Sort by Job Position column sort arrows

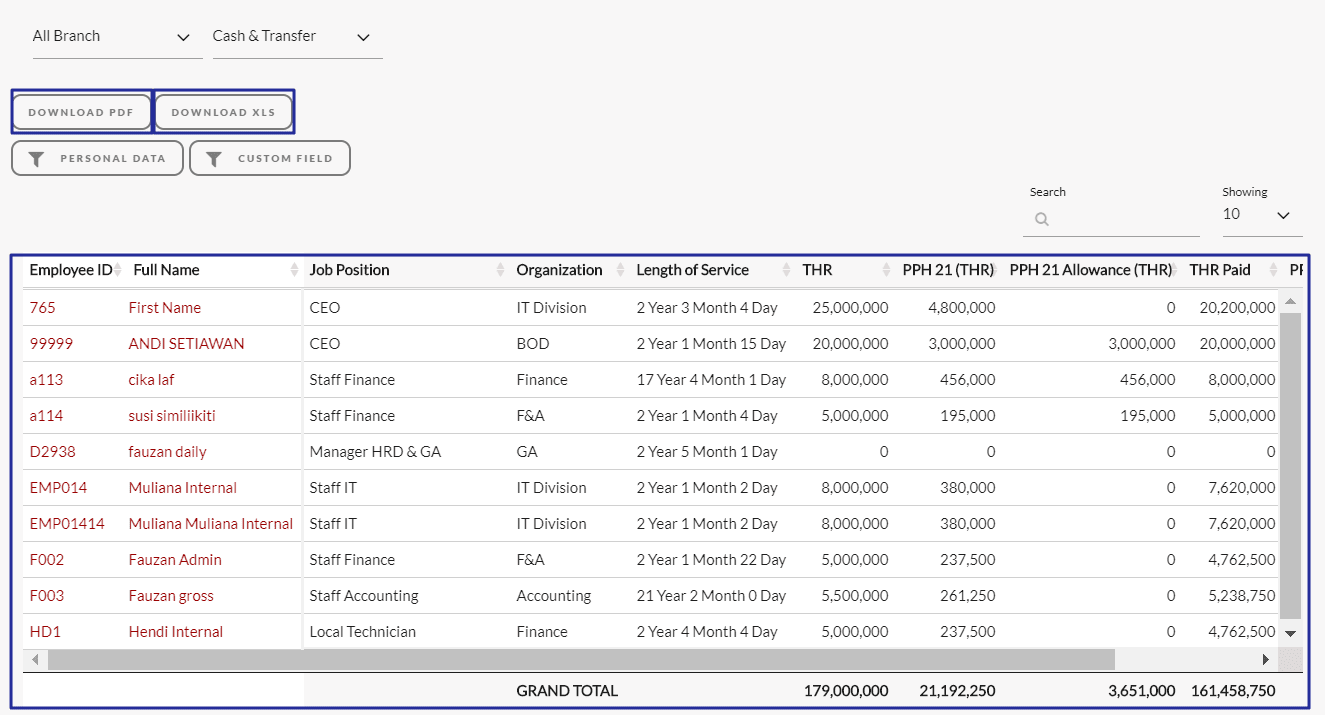(501, 270)
